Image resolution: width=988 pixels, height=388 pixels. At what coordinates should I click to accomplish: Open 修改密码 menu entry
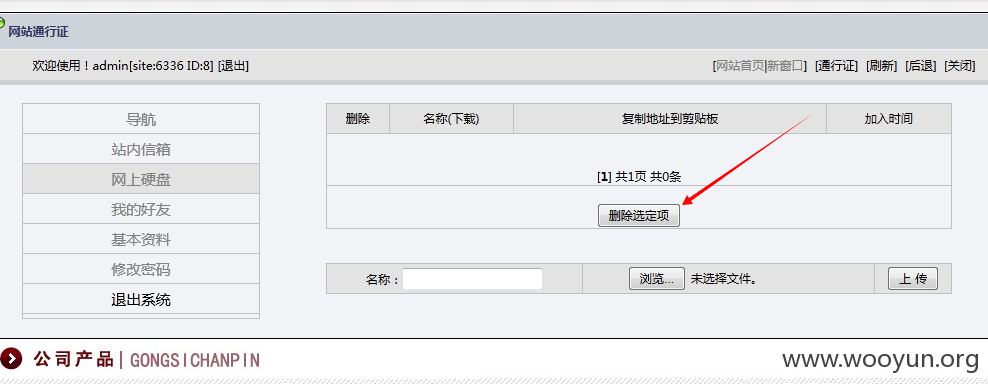pos(141,270)
